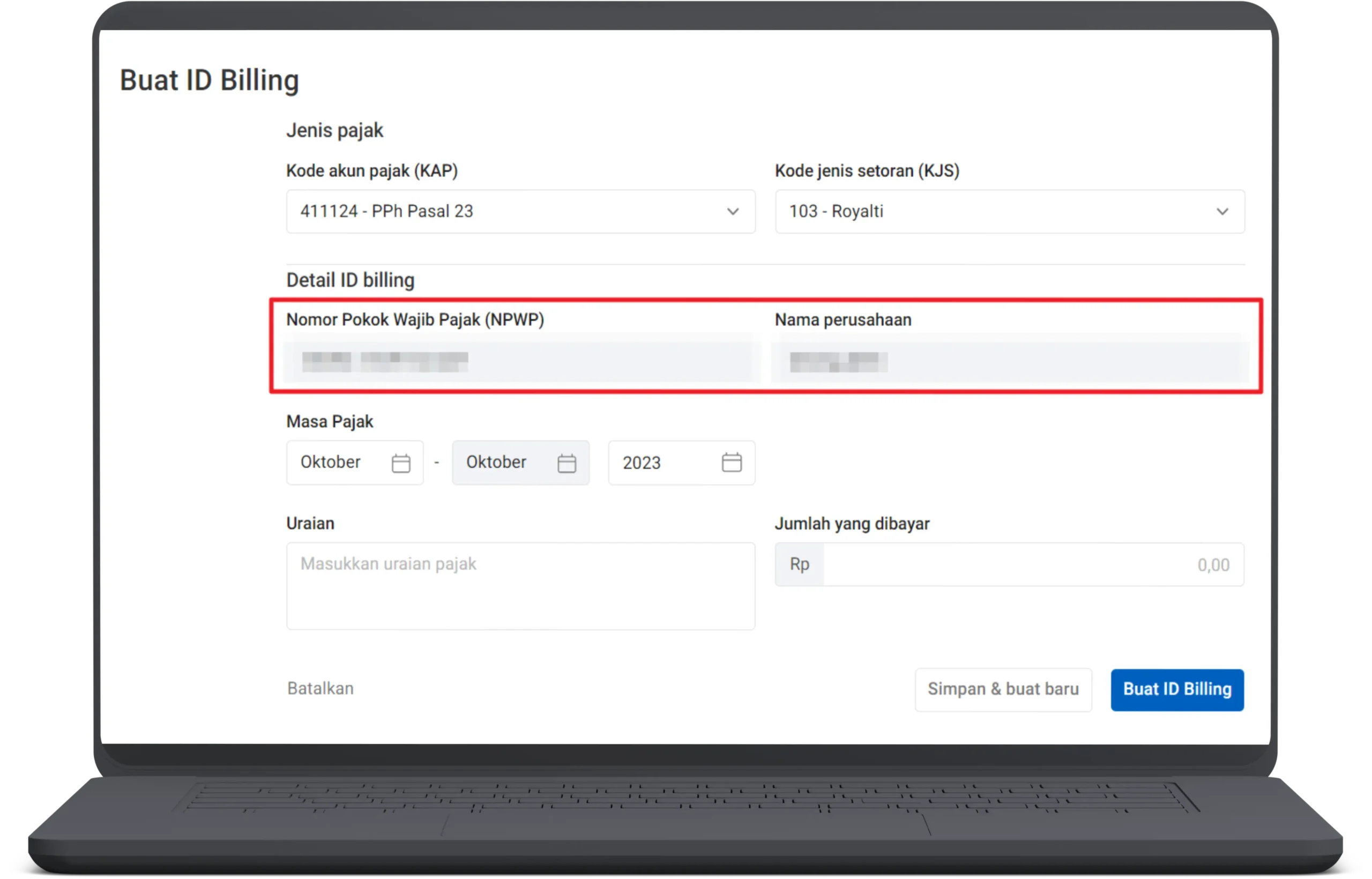This screenshot has height=879, width=1372.
Task: Click the Uraian label
Action: pyautogui.click(x=310, y=524)
